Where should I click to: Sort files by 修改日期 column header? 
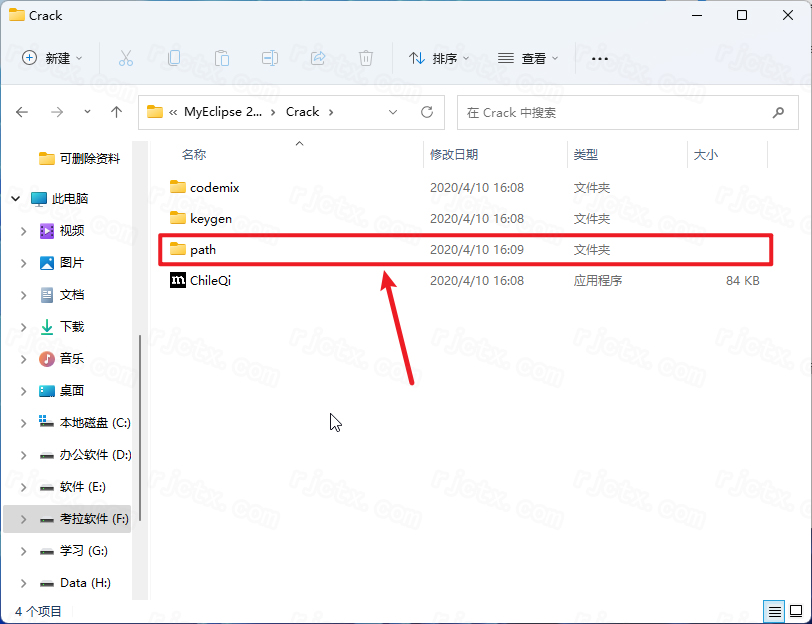point(454,155)
